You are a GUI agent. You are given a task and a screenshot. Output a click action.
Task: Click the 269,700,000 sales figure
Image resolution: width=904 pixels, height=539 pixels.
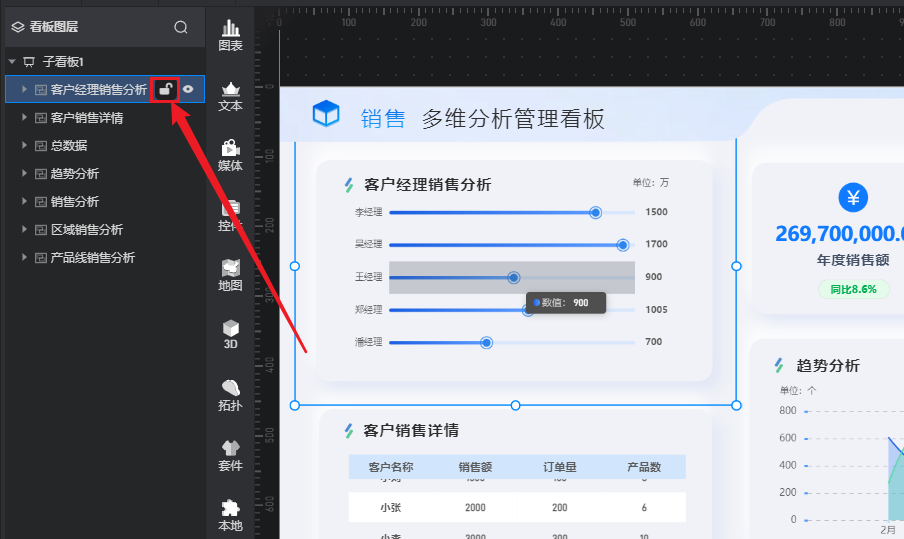839,233
